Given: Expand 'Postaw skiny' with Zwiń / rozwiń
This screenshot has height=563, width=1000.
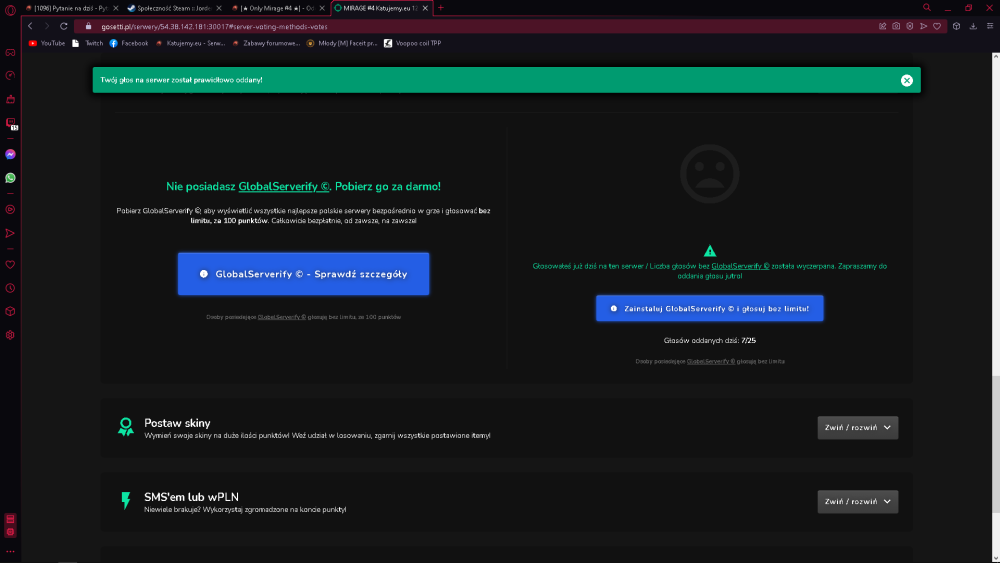Looking at the screenshot, I should click(x=858, y=428).
